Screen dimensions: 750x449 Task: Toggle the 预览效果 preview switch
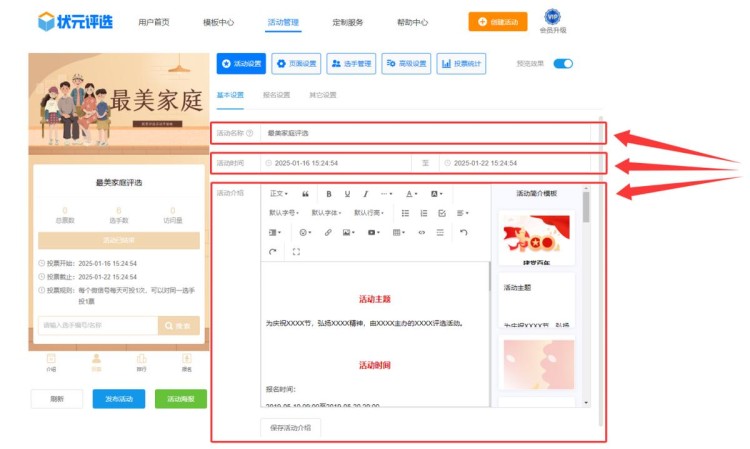(x=563, y=63)
